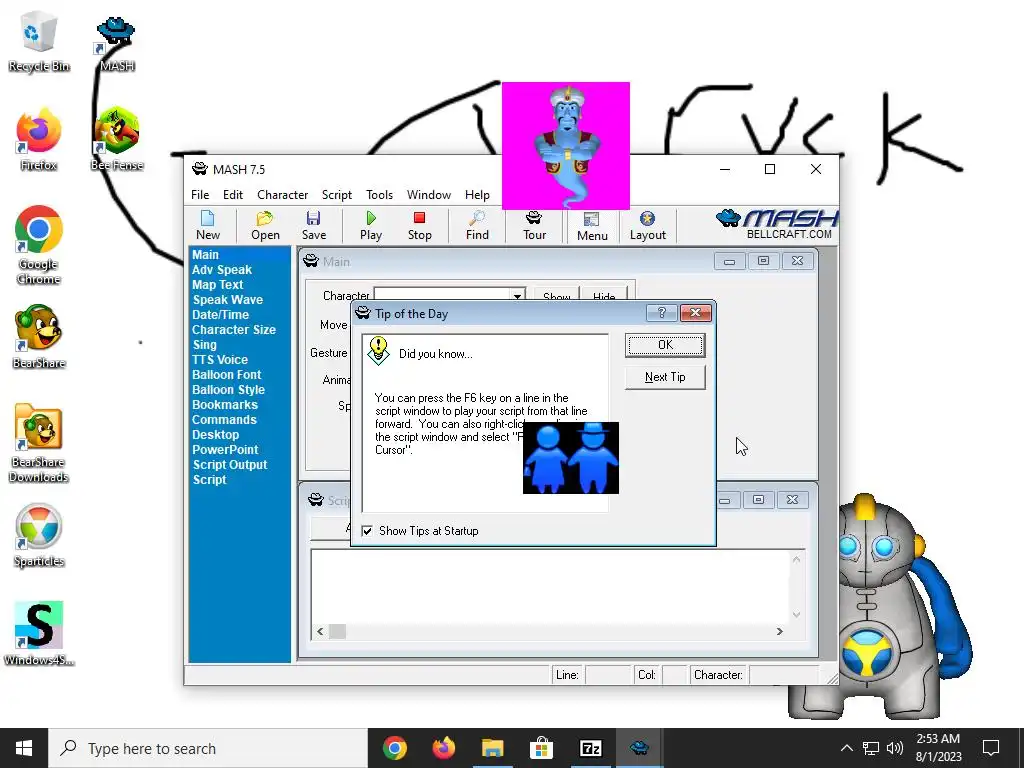Open a script with the Open icon

tap(265, 225)
